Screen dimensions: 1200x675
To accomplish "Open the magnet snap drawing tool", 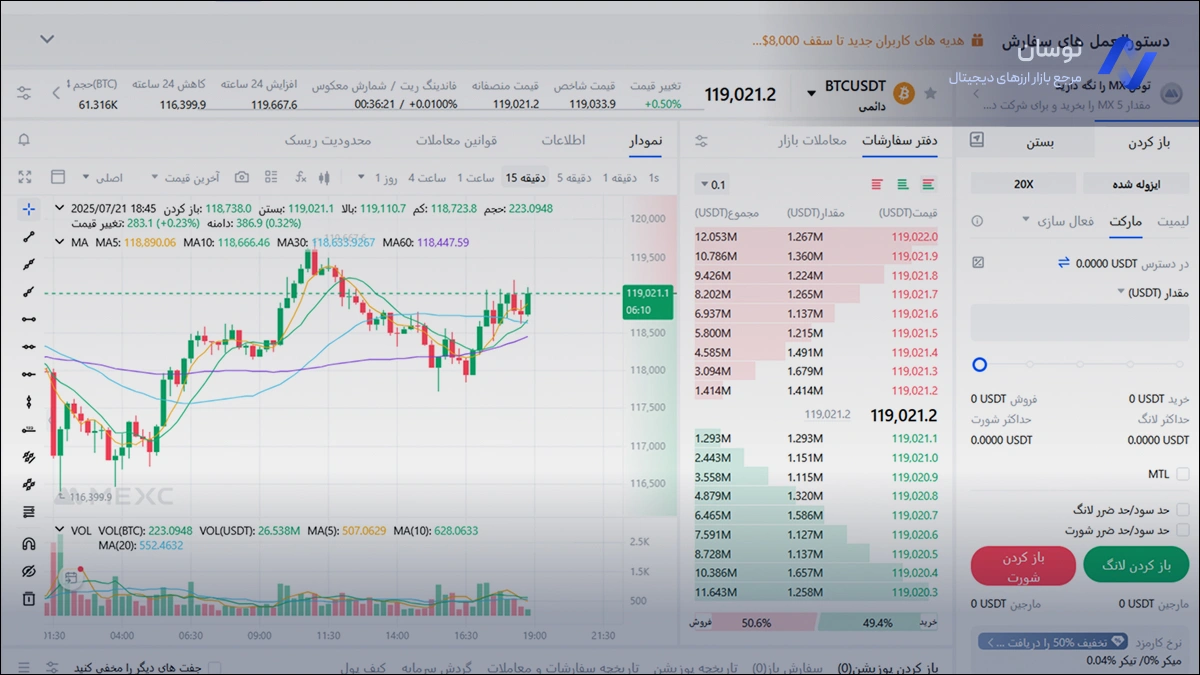I will pos(28,544).
